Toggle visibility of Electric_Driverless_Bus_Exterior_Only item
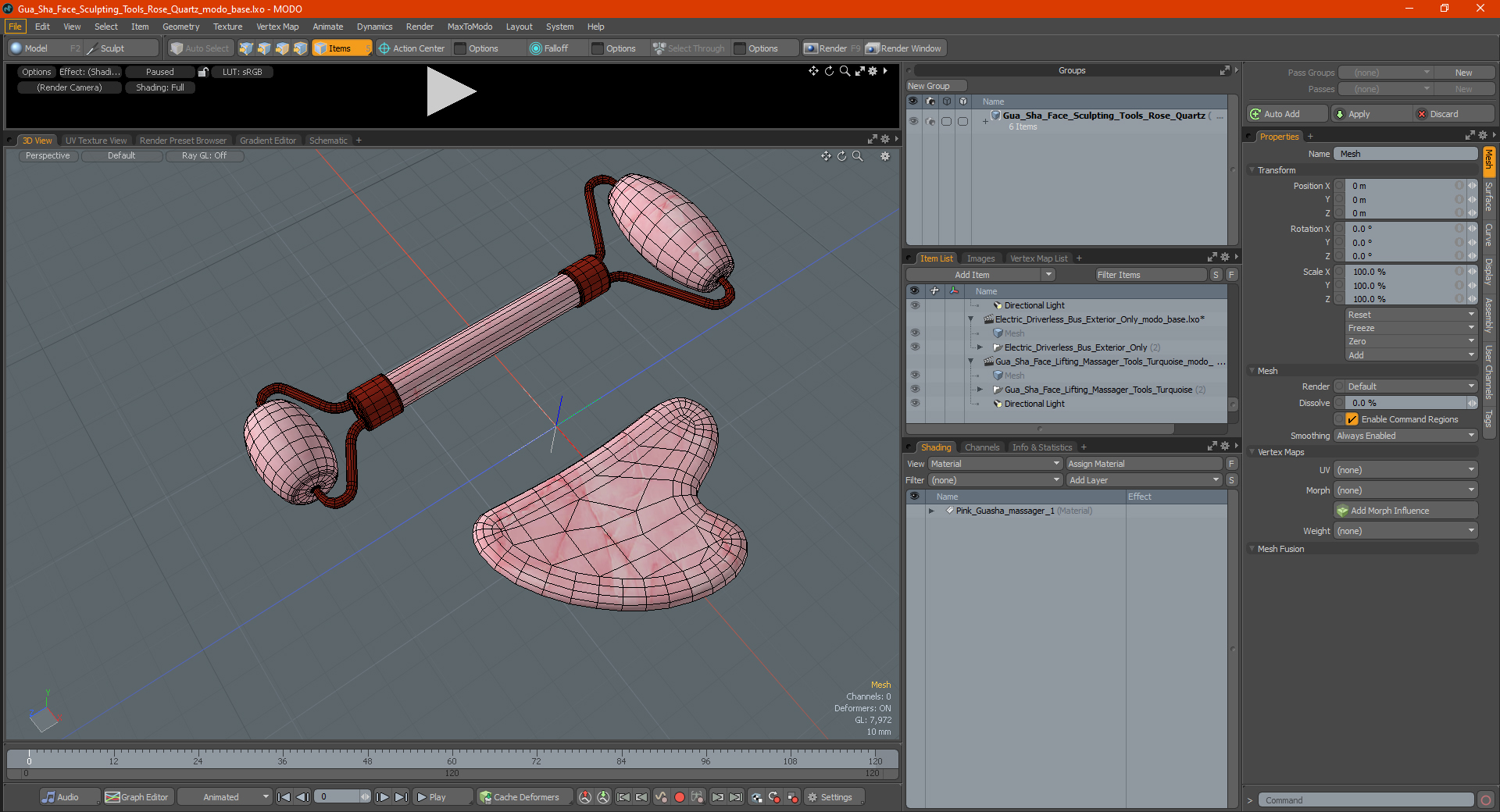This screenshot has width=1500, height=812. tap(915, 347)
